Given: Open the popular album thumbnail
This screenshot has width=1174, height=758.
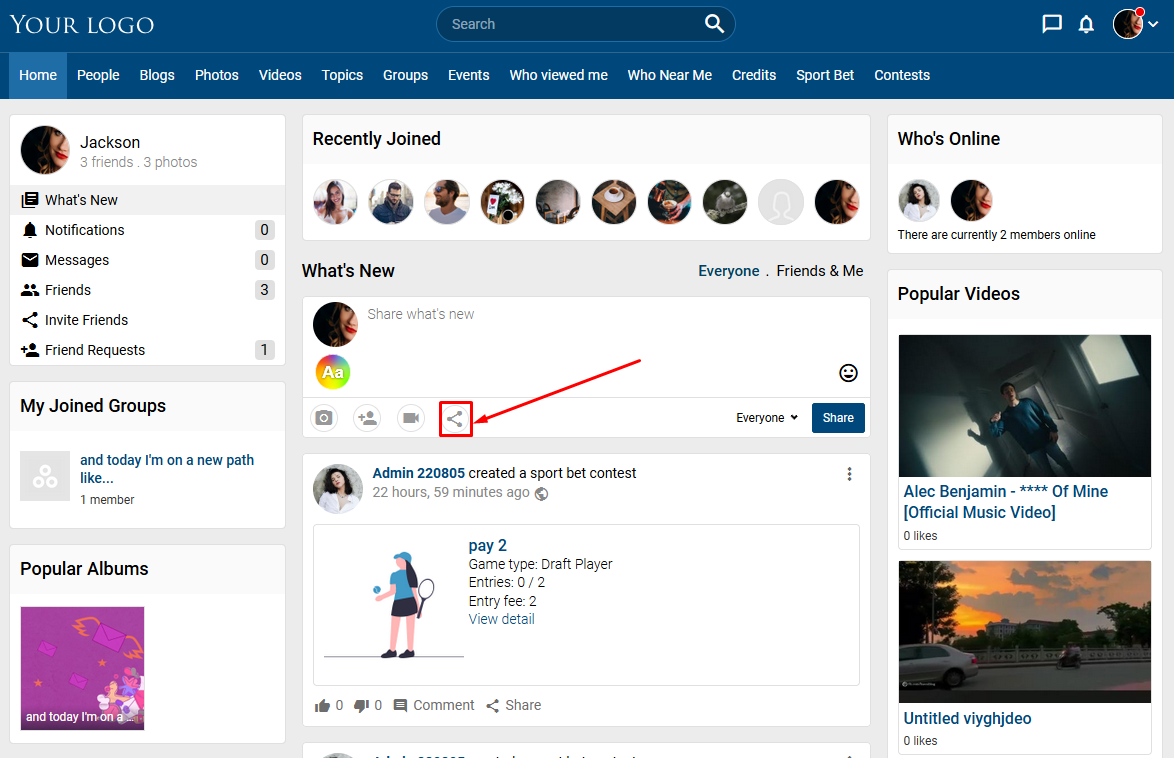Looking at the screenshot, I should [x=82, y=668].
